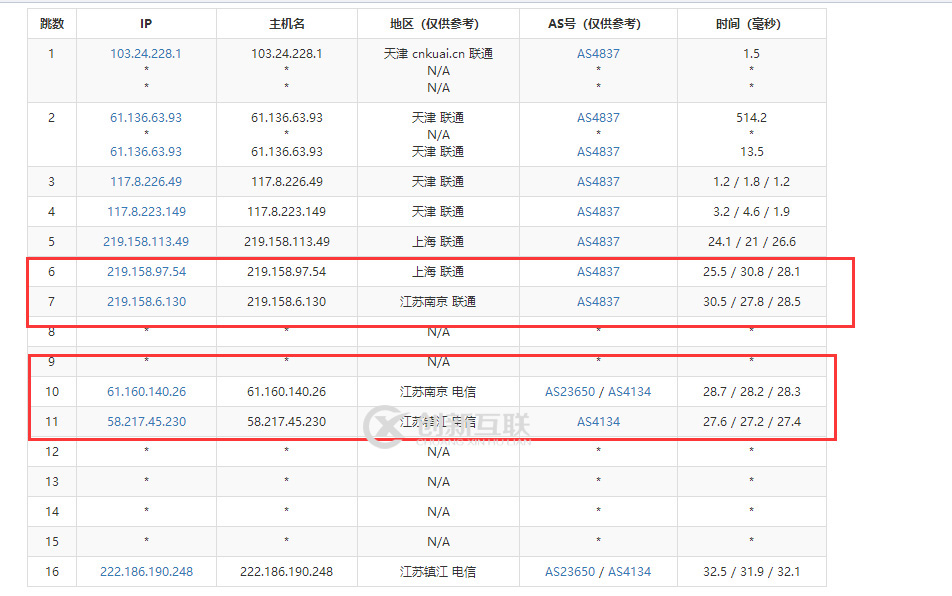
Task: Click region cell 天津 cnkuai.cn 联通
Action: tap(438, 53)
